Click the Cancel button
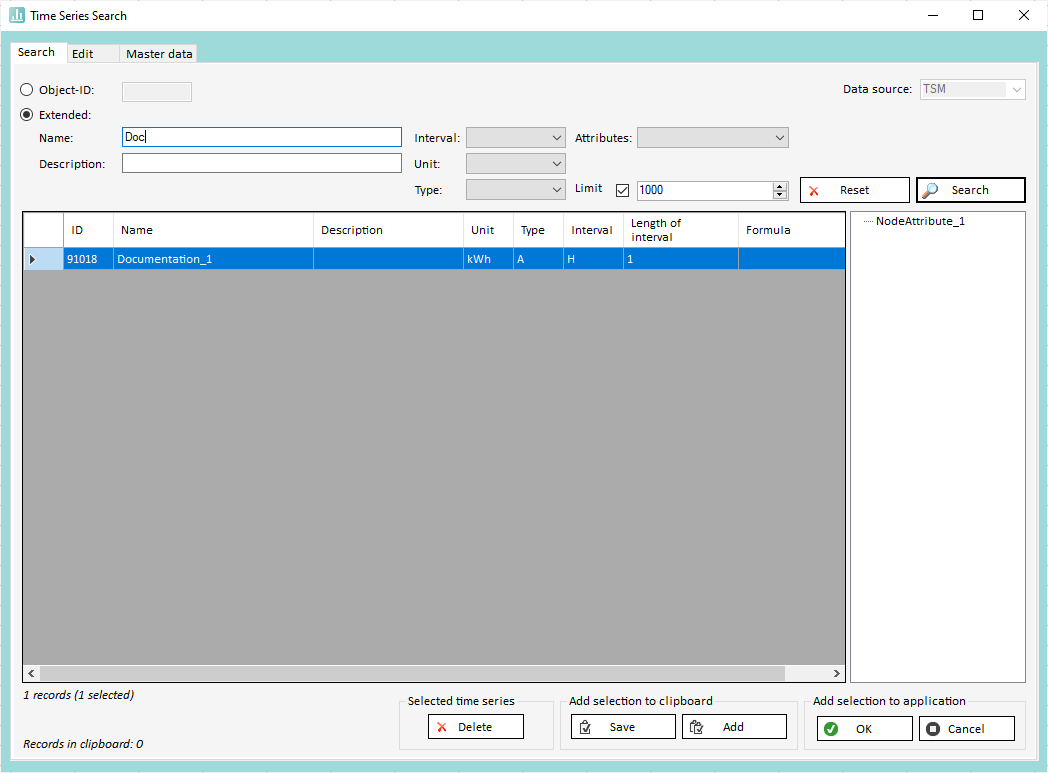Image resolution: width=1048 pixels, height=773 pixels. (966, 729)
